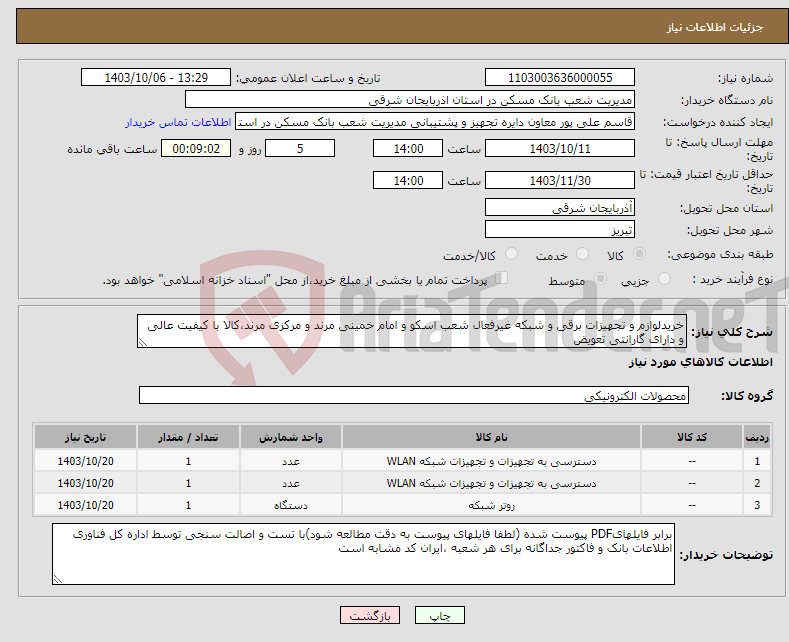Image resolution: width=789 pixels, height=642 pixels.
Task: Click buyer organization name field
Action: click(x=410, y=100)
